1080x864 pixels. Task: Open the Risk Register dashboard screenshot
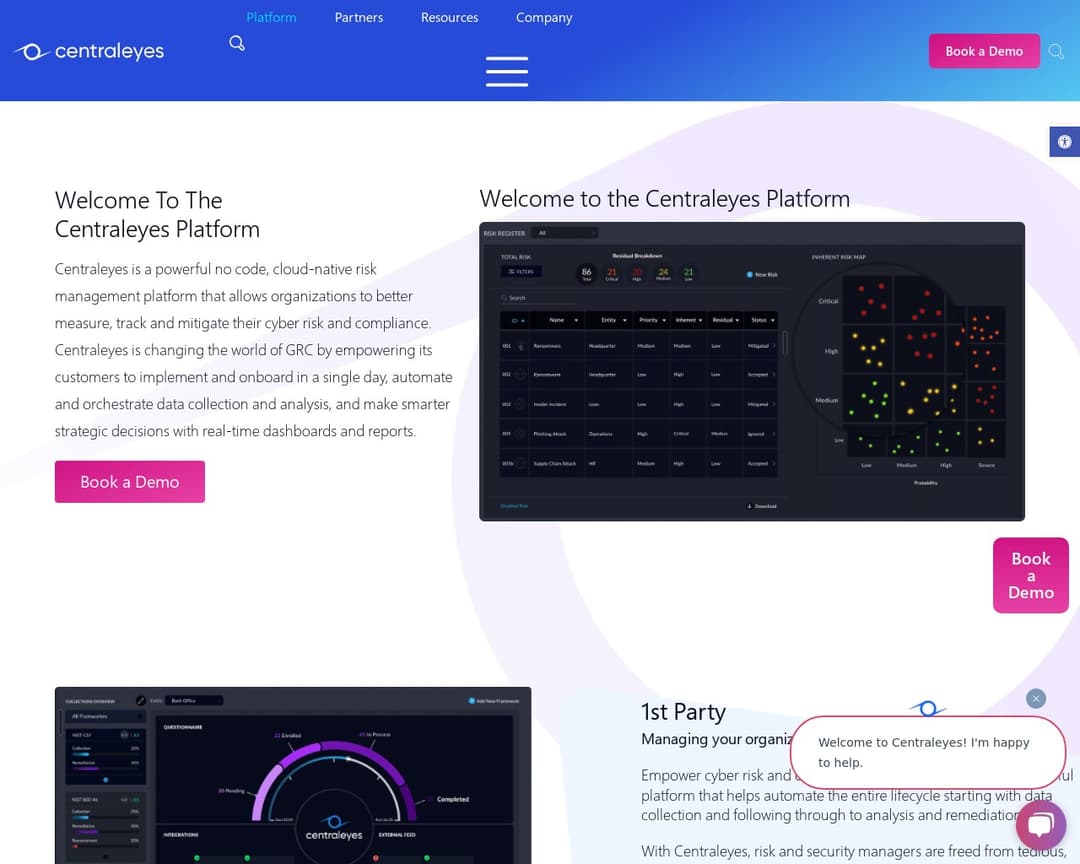(x=752, y=371)
